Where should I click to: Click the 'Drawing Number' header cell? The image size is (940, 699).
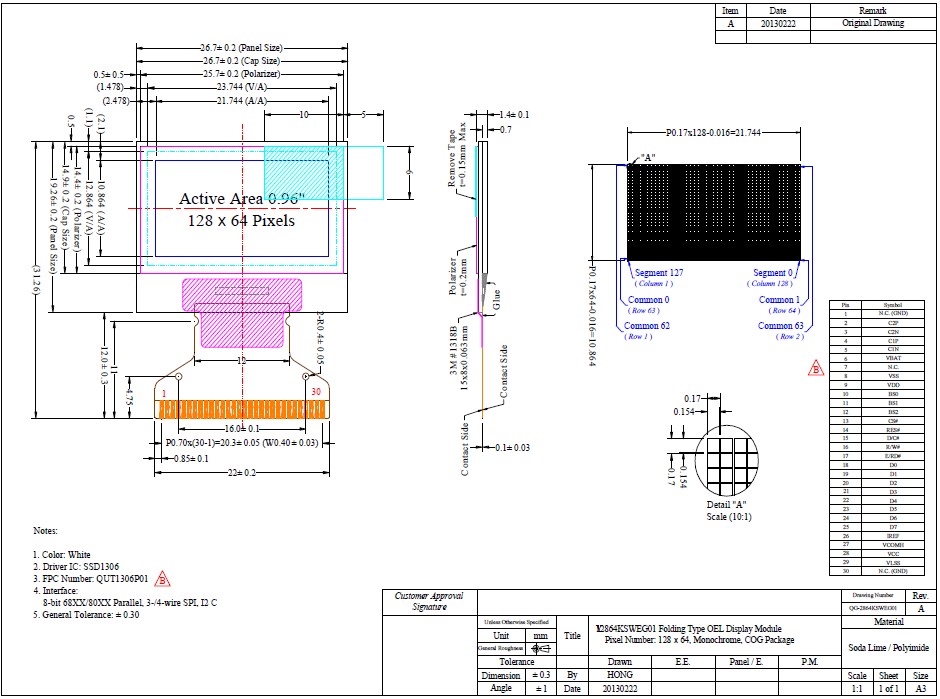[x=873, y=595]
